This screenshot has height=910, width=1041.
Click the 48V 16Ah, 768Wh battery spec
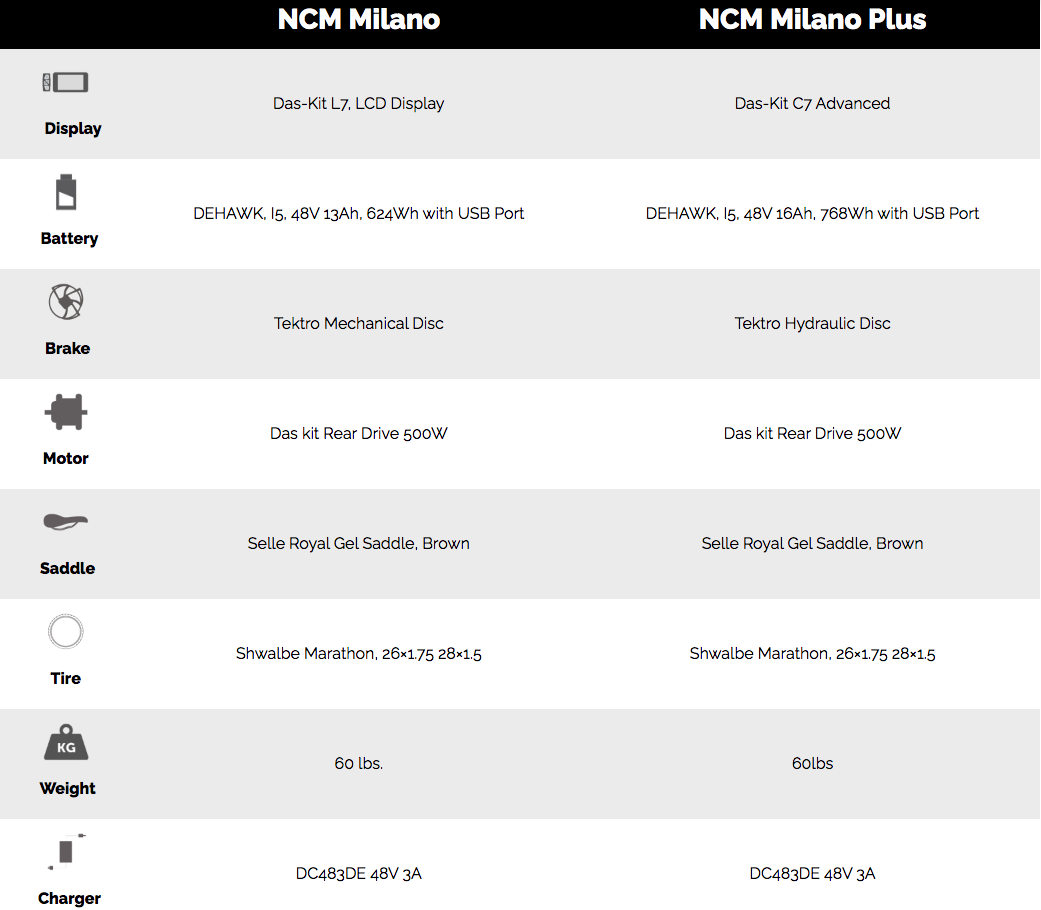(x=812, y=213)
